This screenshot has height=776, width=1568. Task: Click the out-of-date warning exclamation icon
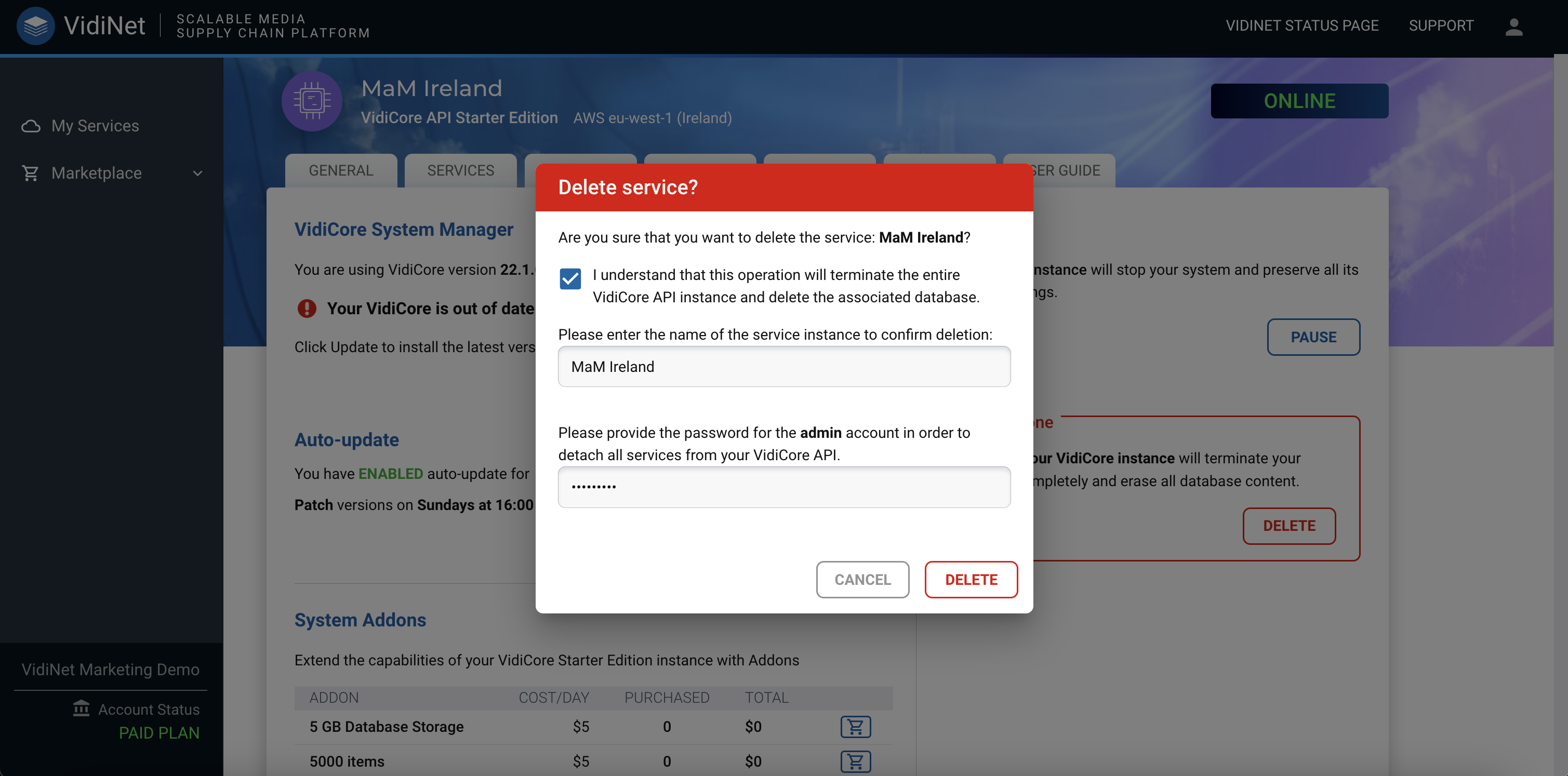point(307,309)
